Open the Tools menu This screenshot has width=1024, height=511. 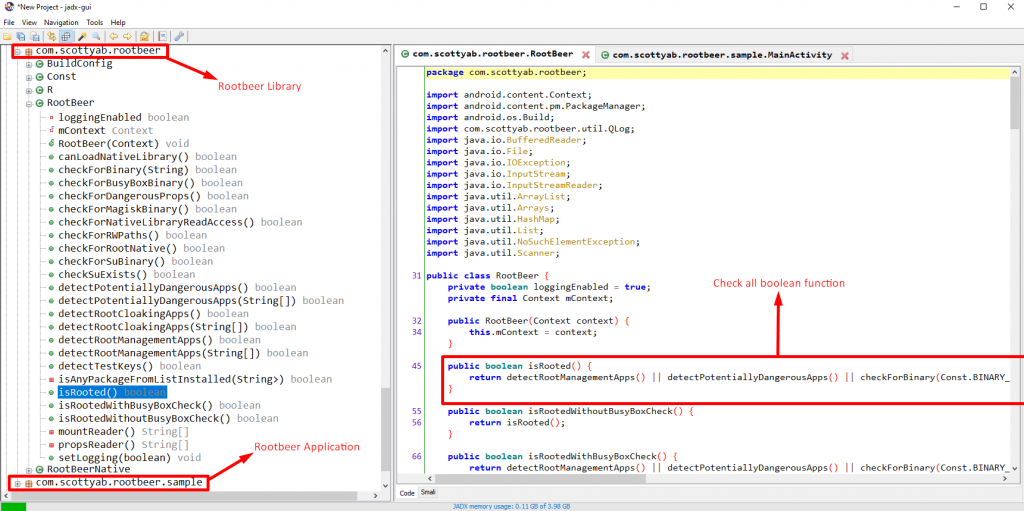[94, 21]
